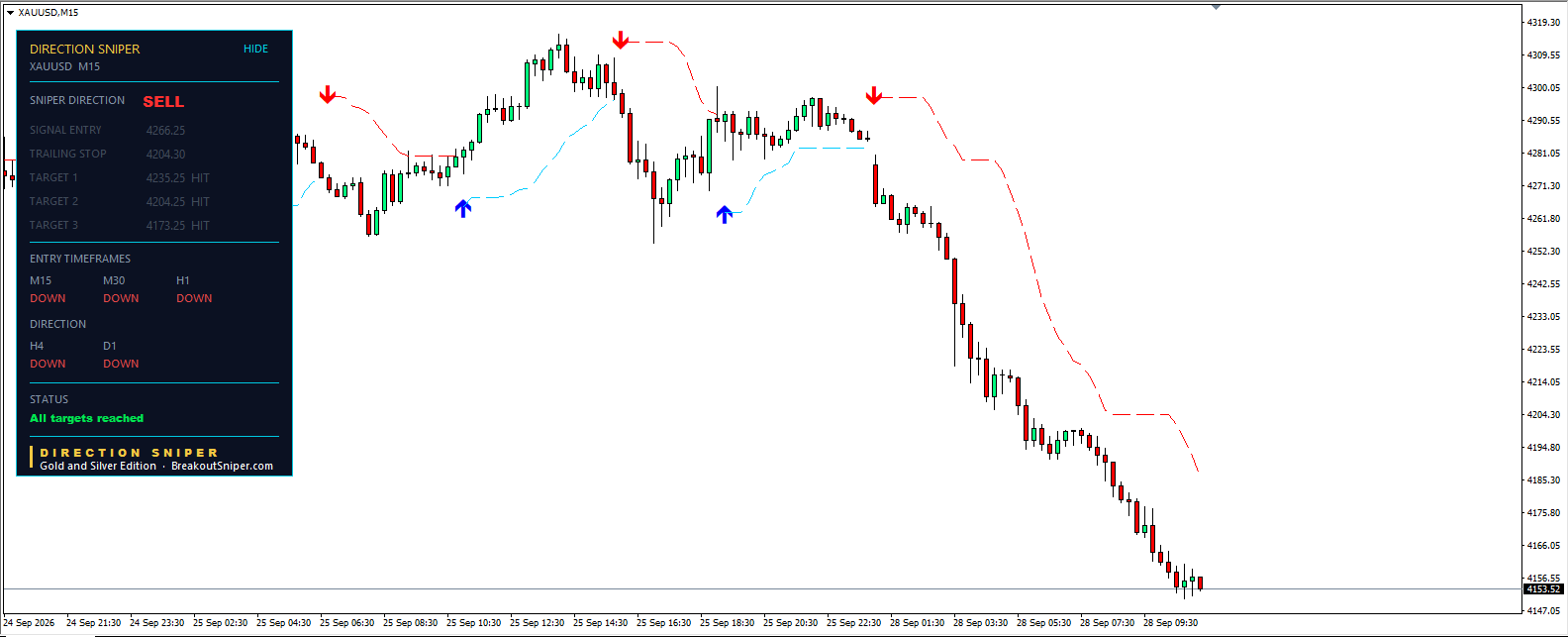Click the '24 Sep 2026' time axis label
The image size is (1568, 637).
tap(30, 623)
